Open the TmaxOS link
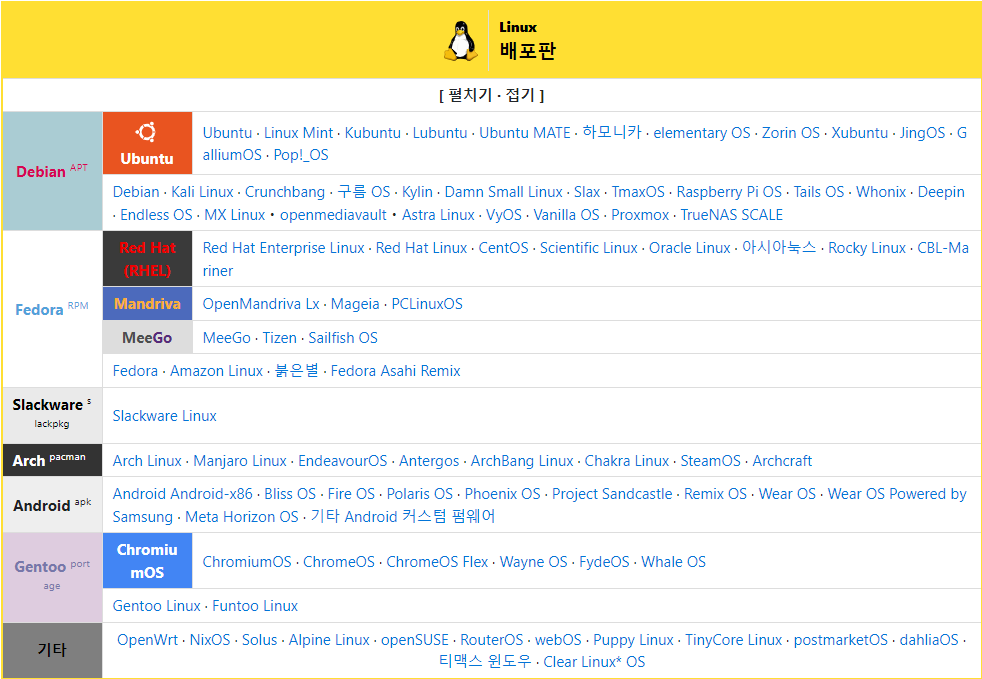 click(x=638, y=192)
